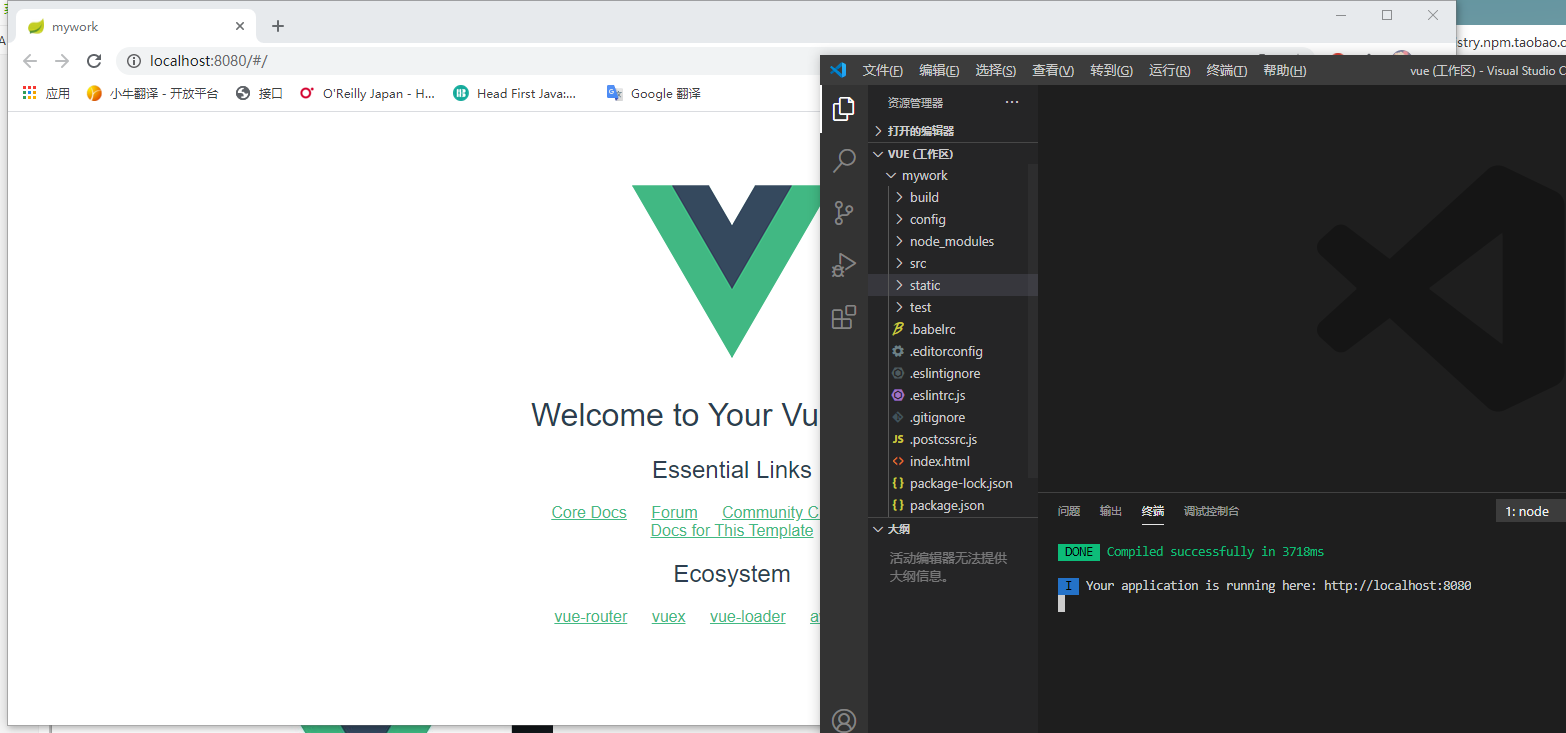Image resolution: width=1566 pixels, height=733 pixels.
Task: Open the explorer panel more actions ellipsis
Action: [x=1012, y=102]
